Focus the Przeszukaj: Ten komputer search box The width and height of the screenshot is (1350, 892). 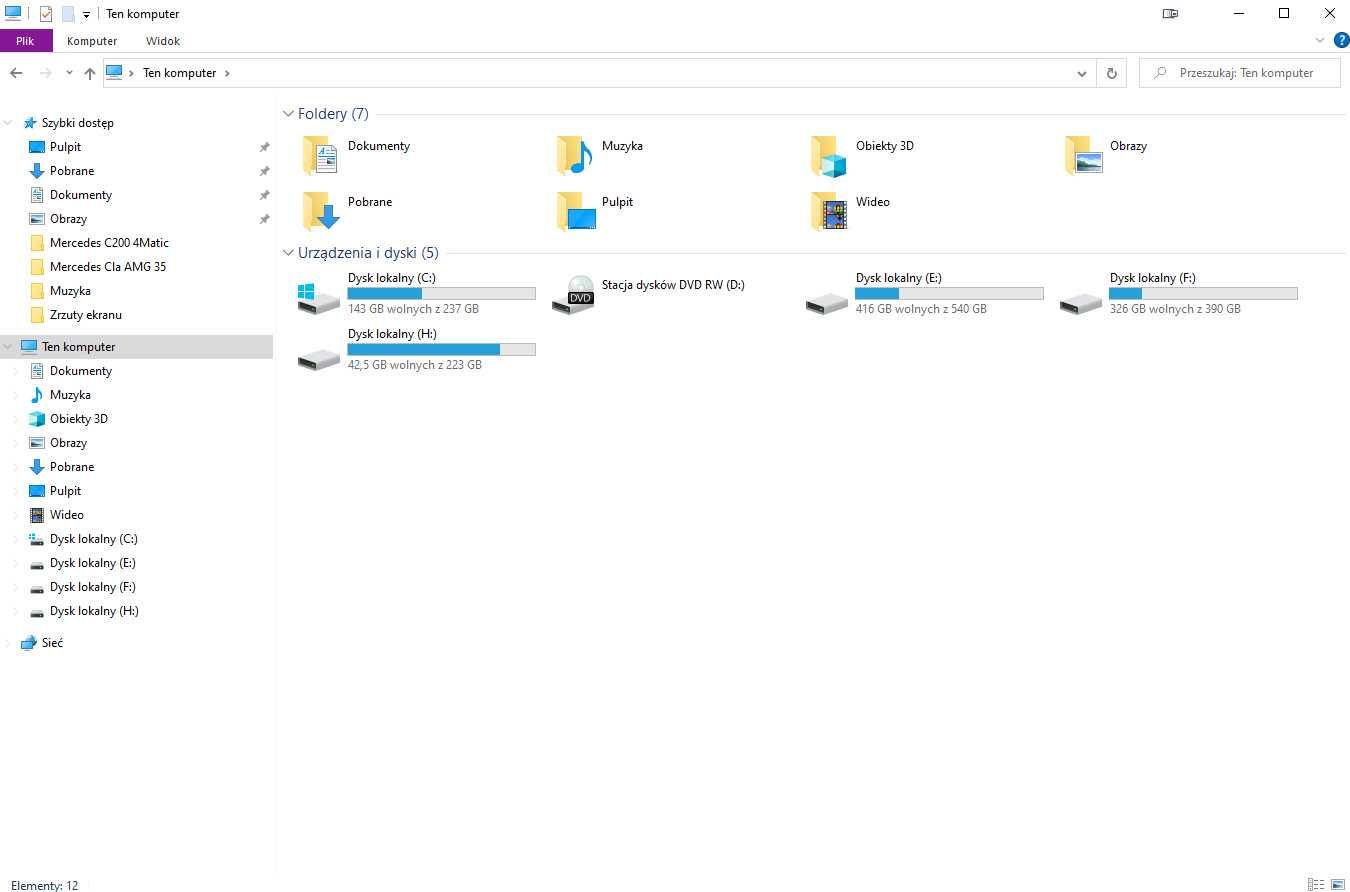(x=1240, y=73)
